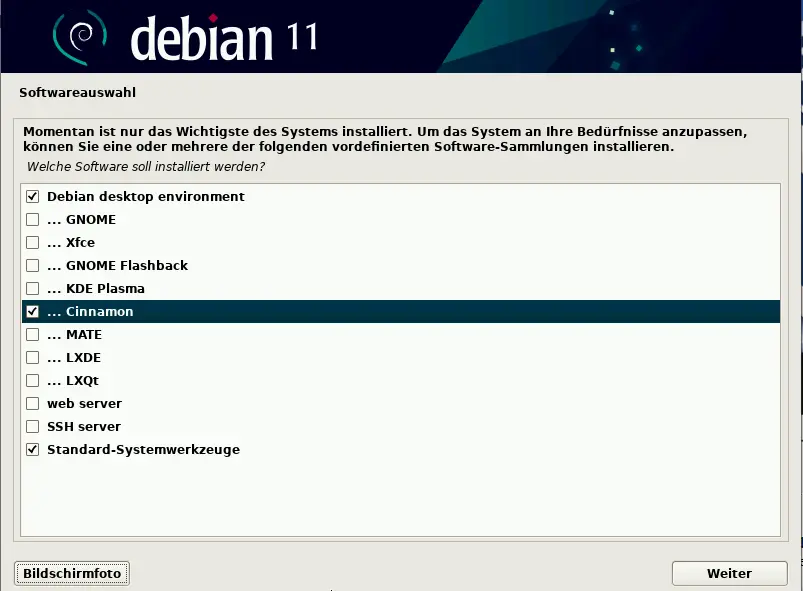Viewport: 803px width, 591px height.
Task: Uncheck the Cinnamon desktop option
Action: (x=32, y=311)
